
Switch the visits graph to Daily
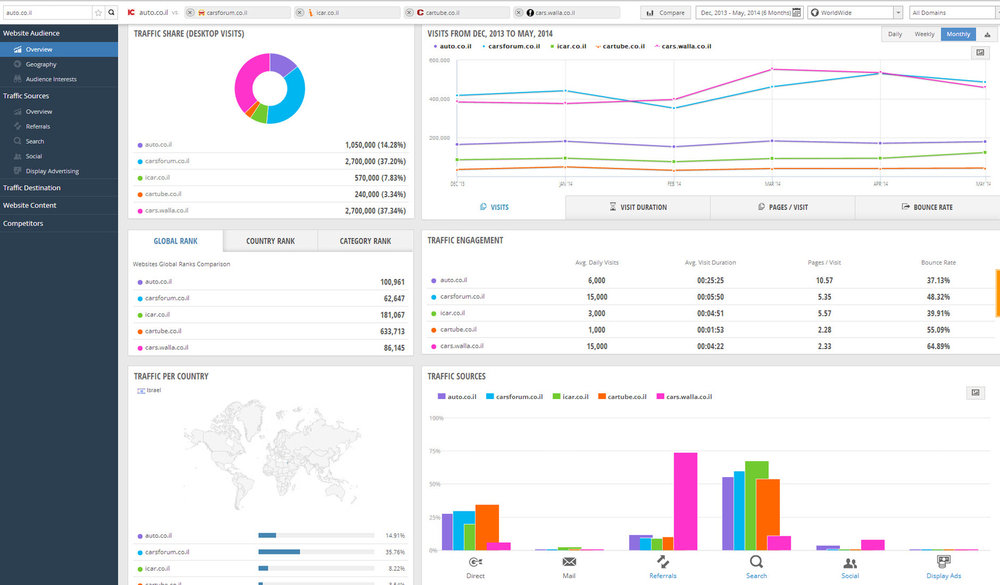(895, 34)
